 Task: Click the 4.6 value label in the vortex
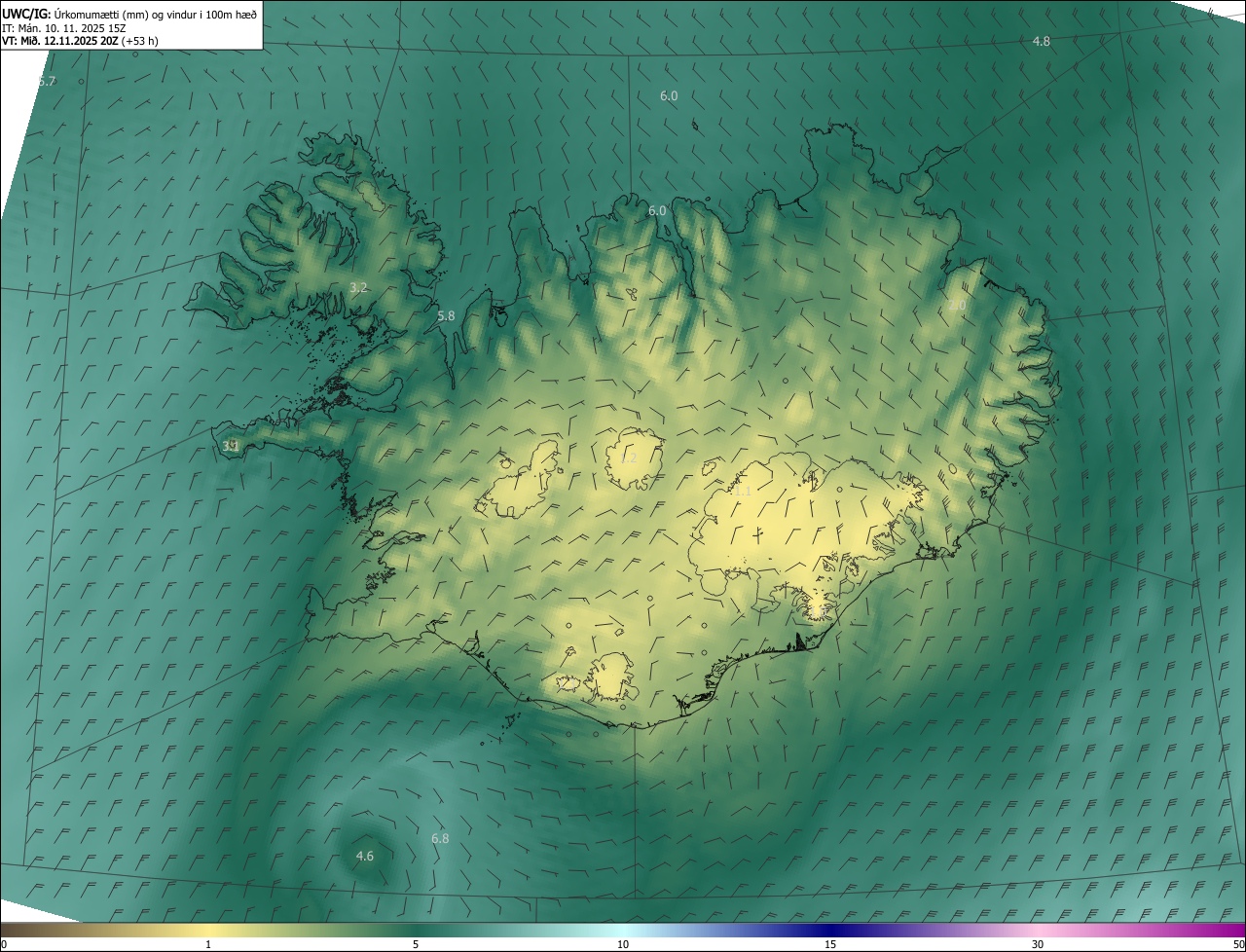[365, 856]
